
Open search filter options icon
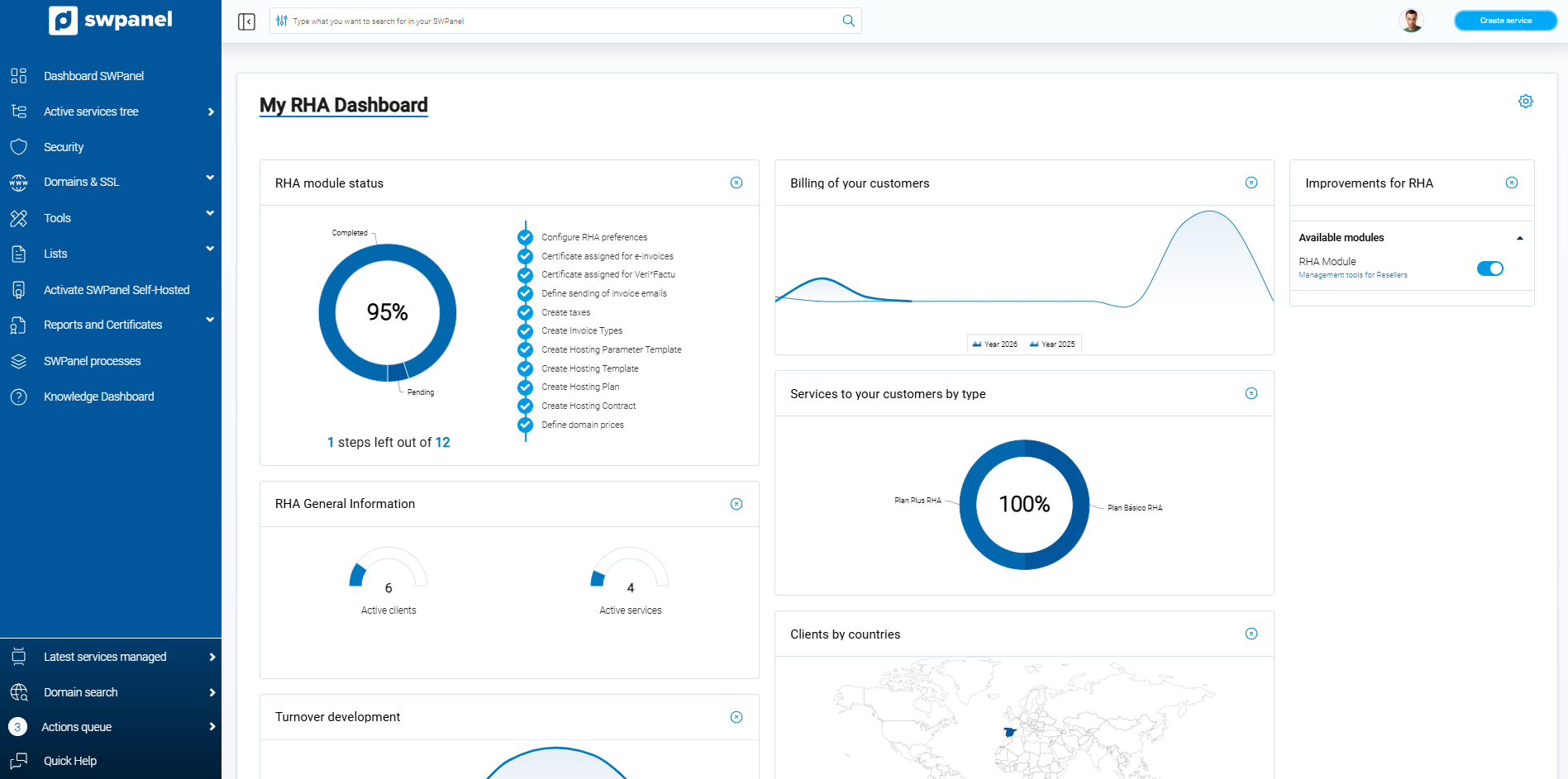click(x=282, y=21)
